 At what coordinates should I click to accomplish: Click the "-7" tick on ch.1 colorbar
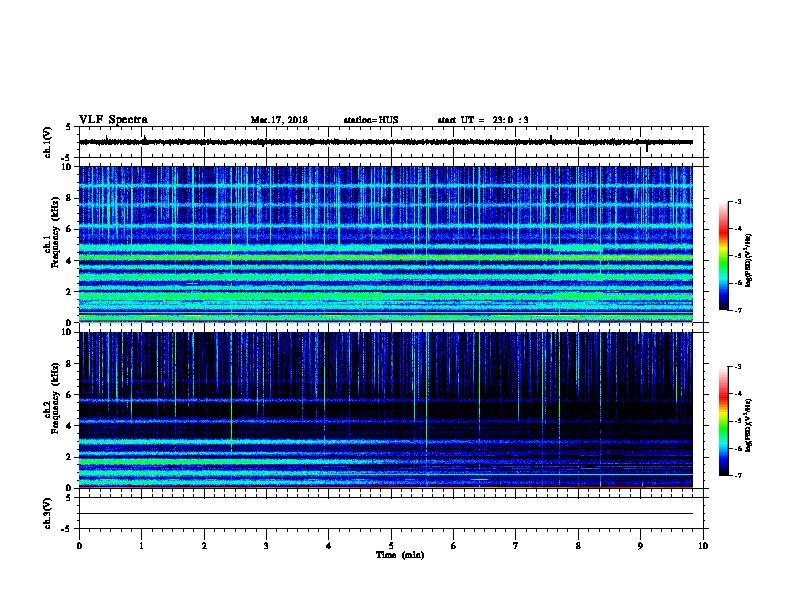coord(737,310)
